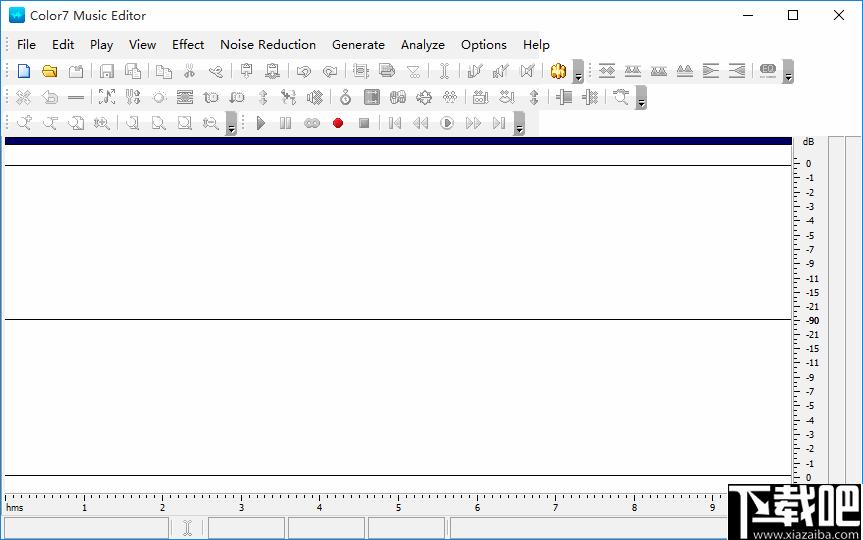
Task: Click the Redo curved arrow icon
Action: [x=330, y=71]
